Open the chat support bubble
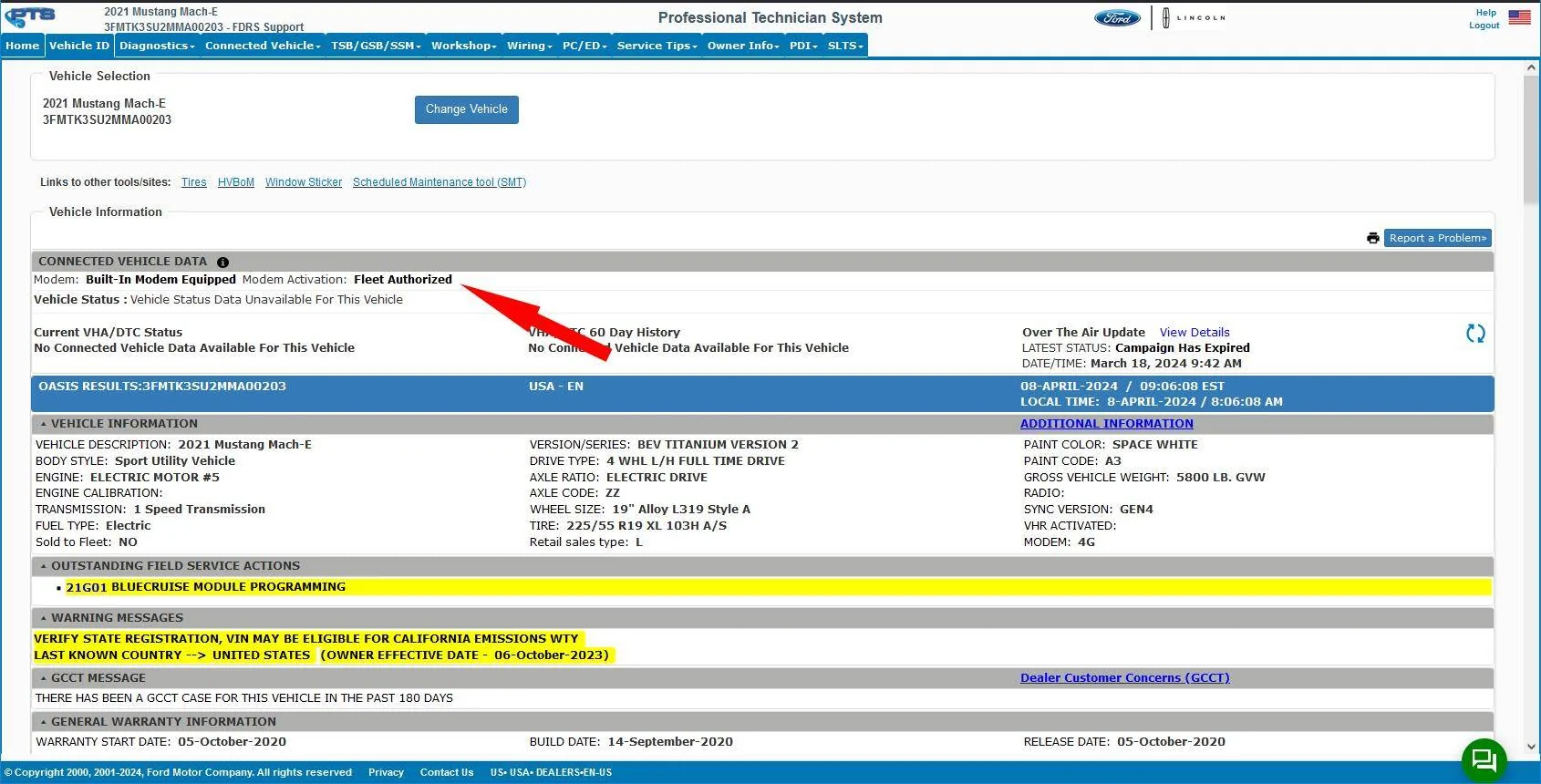Image resolution: width=1541 pixels, height=784 pixels. coord(1484,759)
